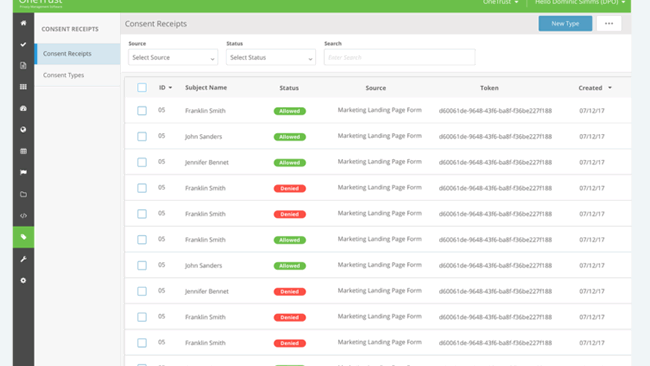The height and width of the screenshot is (366, 650).
Task: Expand the Select Source dropdown
Action: tap(173, 57)
